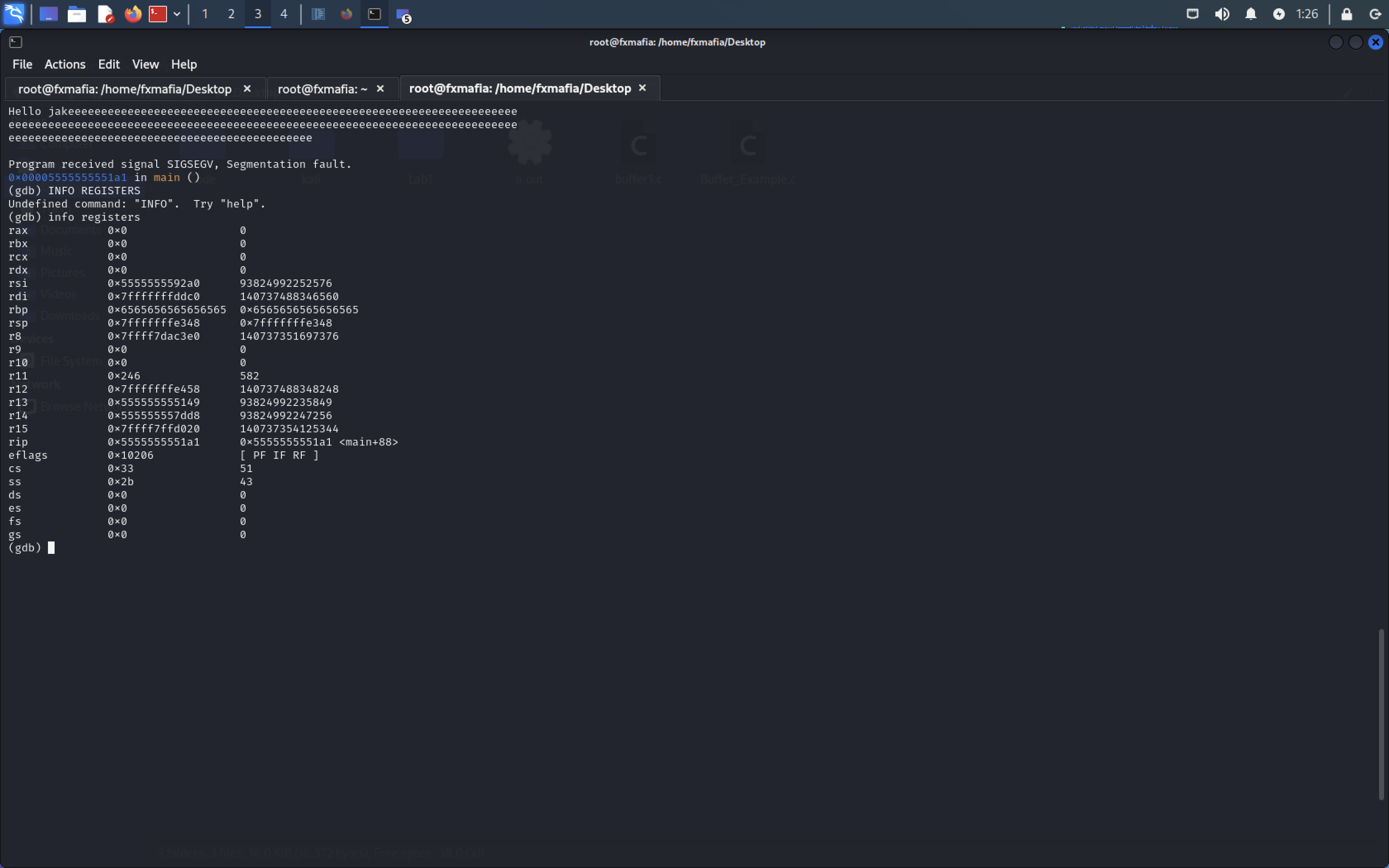Click the r15 value 0x7ffff7ffd020

pyautogui.click(x=154, y=429)
